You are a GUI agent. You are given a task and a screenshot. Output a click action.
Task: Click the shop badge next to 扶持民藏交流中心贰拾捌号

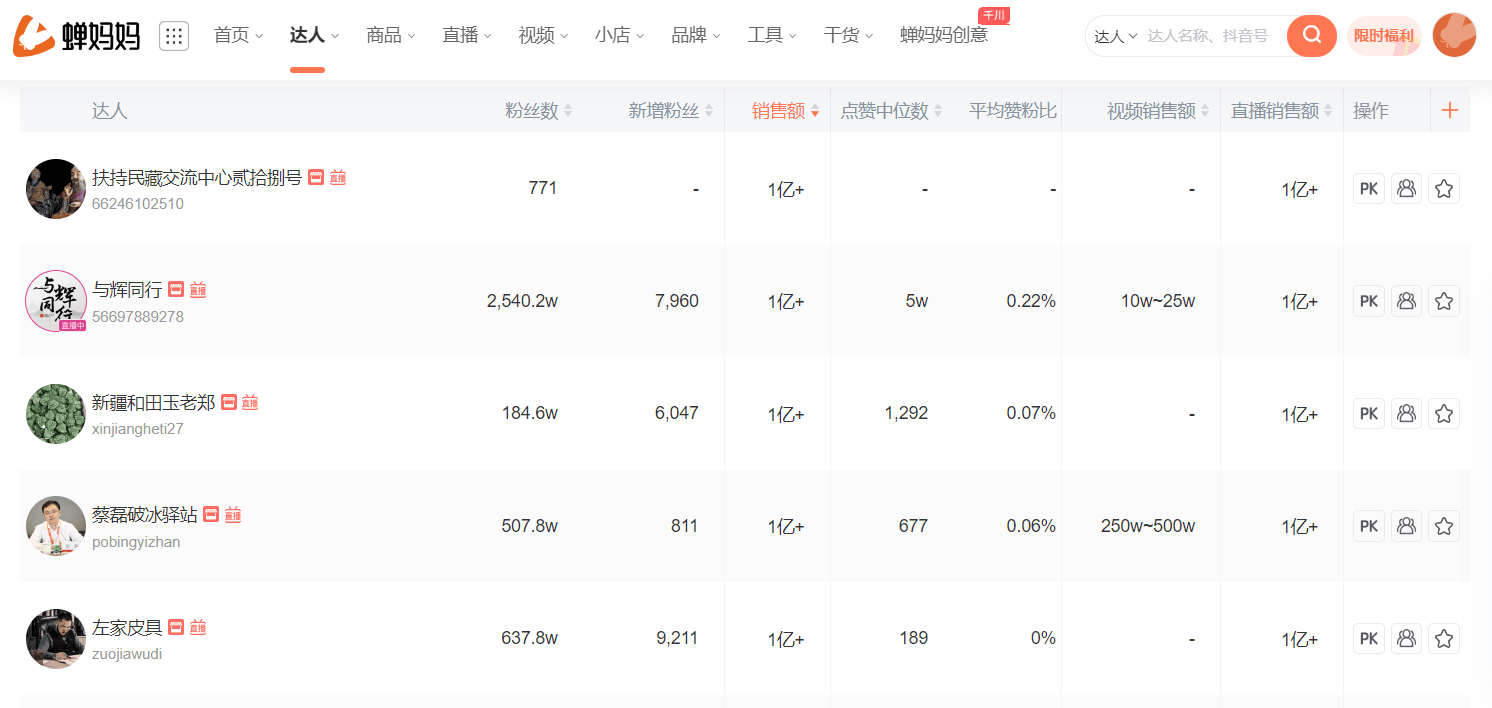click(x=316, y=177)
